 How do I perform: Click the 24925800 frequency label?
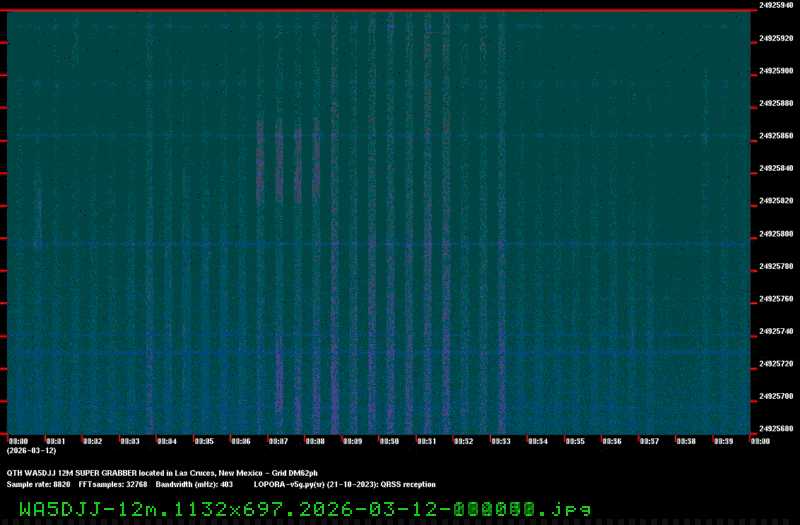point(776,234)
